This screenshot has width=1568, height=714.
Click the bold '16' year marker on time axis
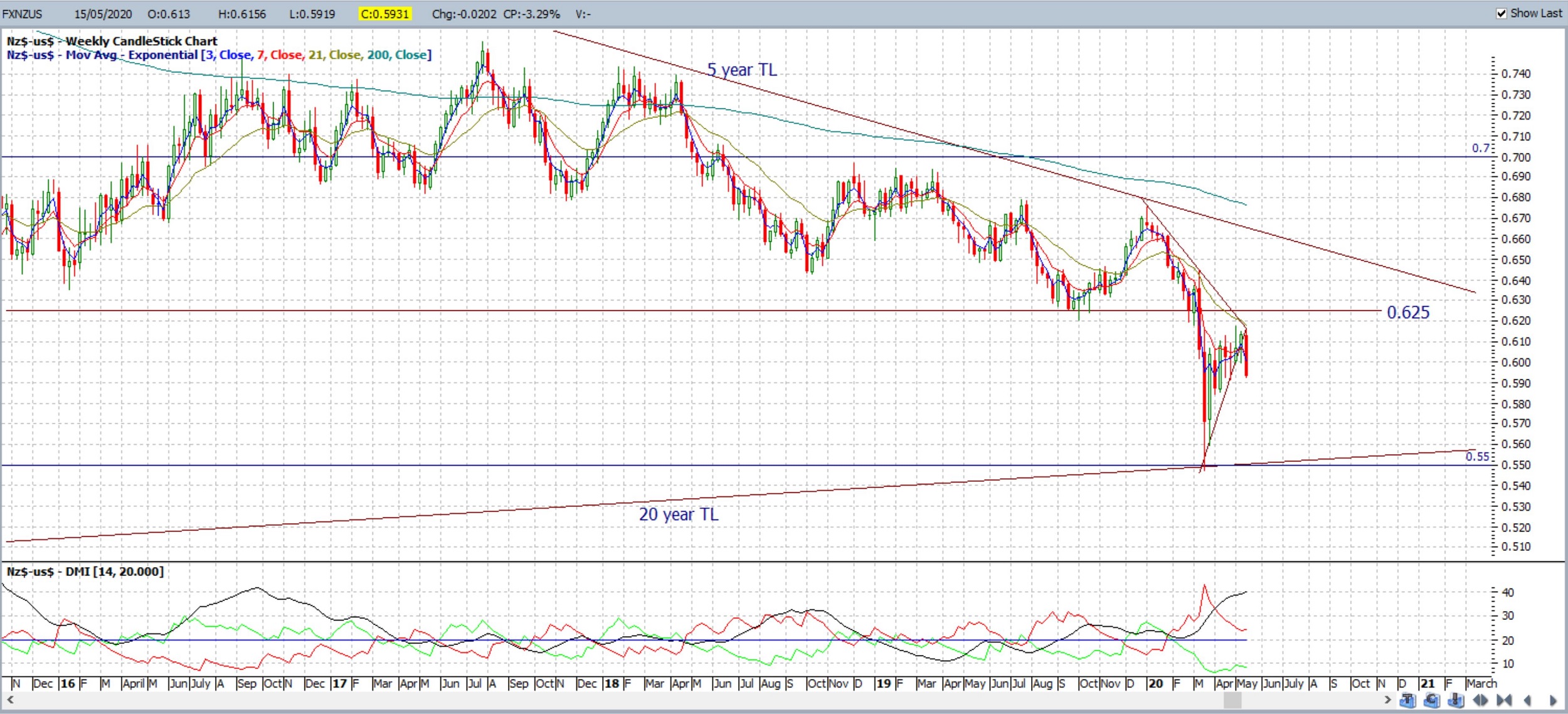point(68,684)
